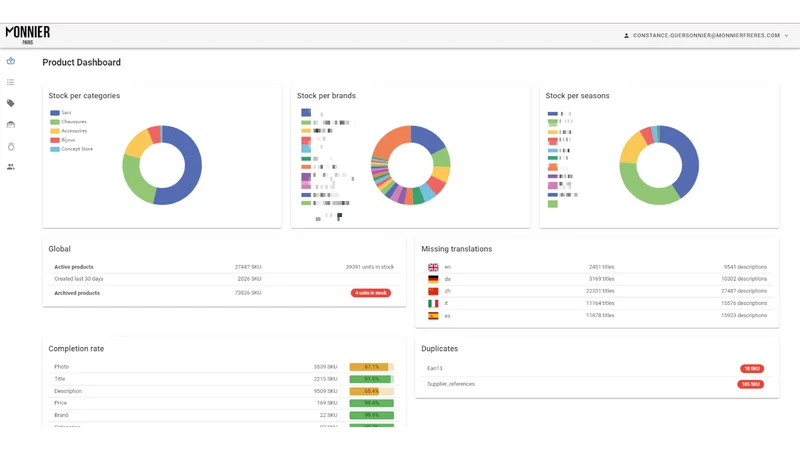Click '15576 descriptions' in the it row
The width and height of the screenshot is (800, 450).
(x=744, y=304)
